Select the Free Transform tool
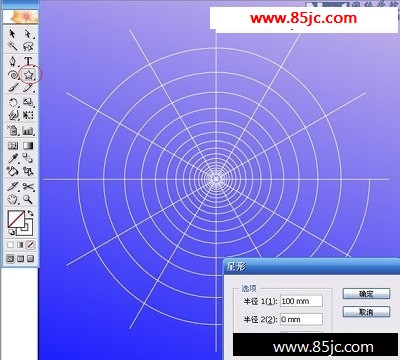Image resolution: width=400 pixels, height=360 pixels. point(28,115)
